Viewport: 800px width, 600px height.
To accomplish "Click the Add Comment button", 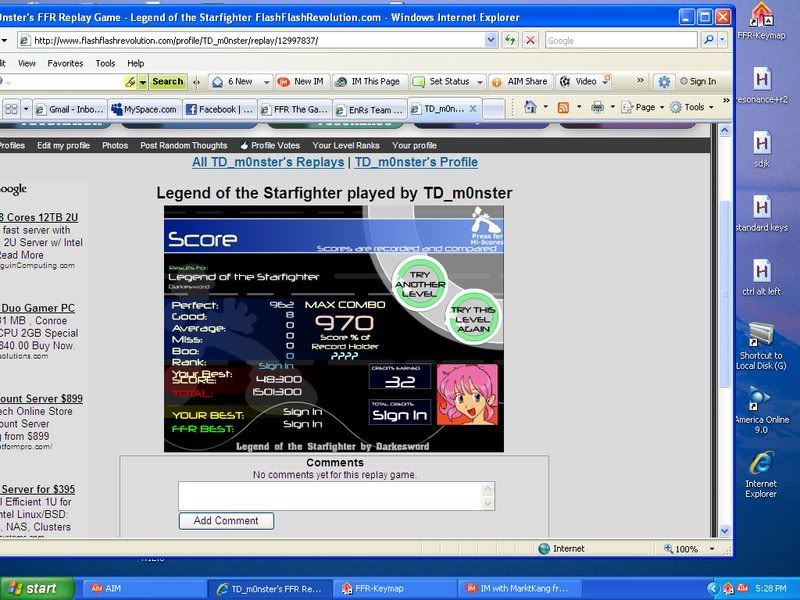I will point(226,521).
